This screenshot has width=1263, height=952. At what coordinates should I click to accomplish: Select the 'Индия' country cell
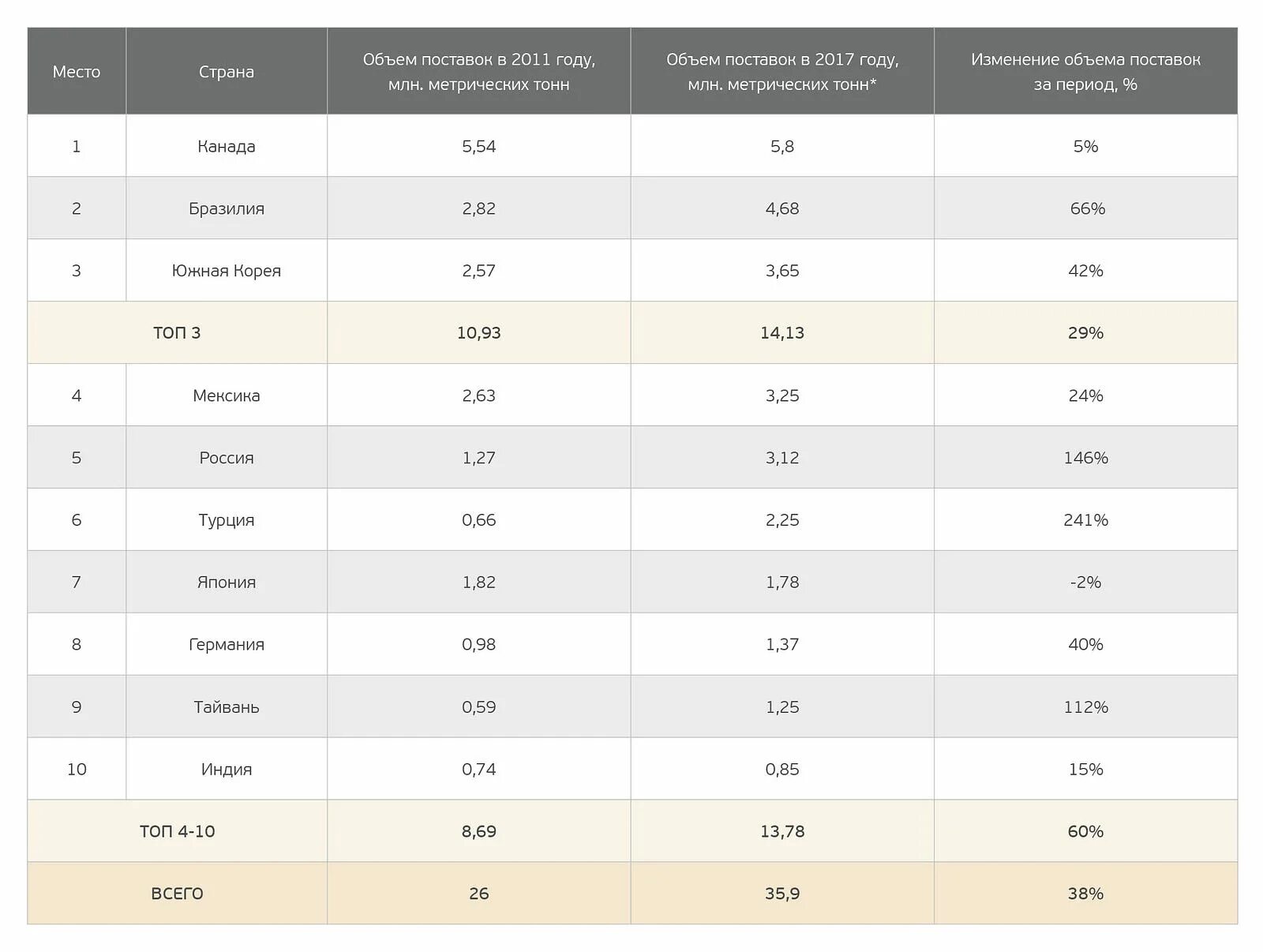pos(227,770)
